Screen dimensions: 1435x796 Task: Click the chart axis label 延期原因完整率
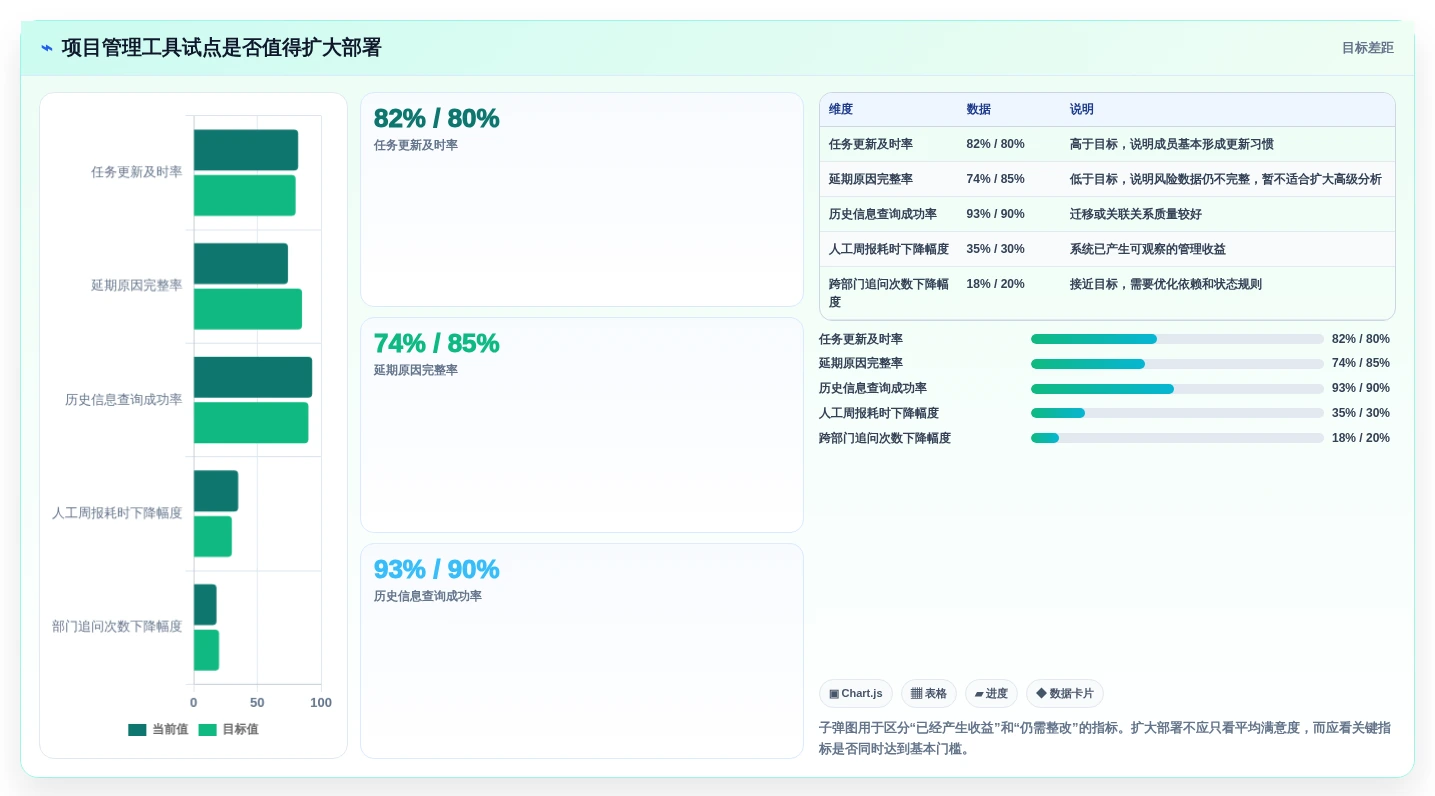tap(137, 286)
